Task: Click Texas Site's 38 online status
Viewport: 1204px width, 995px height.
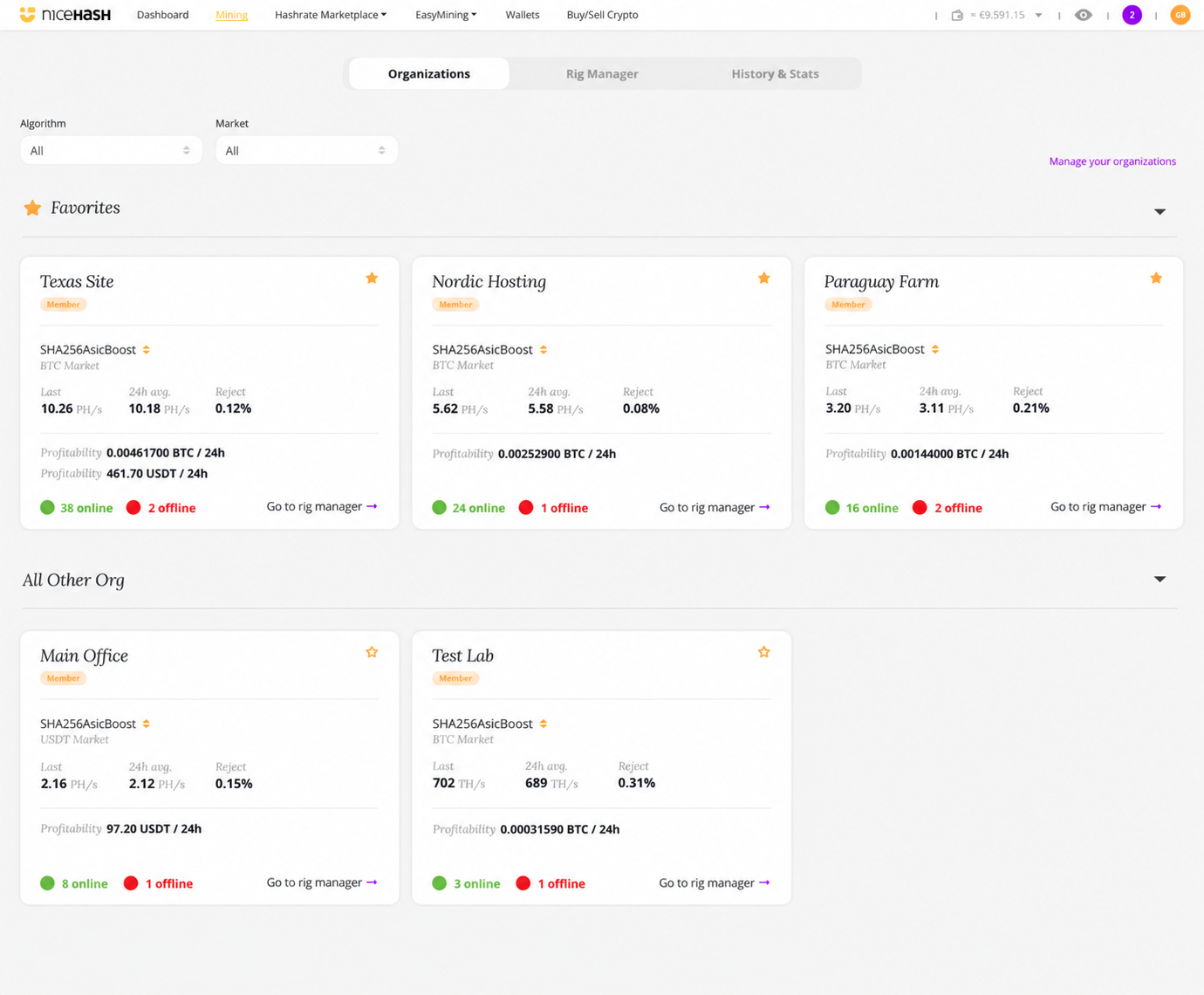Action: (77, 508)
